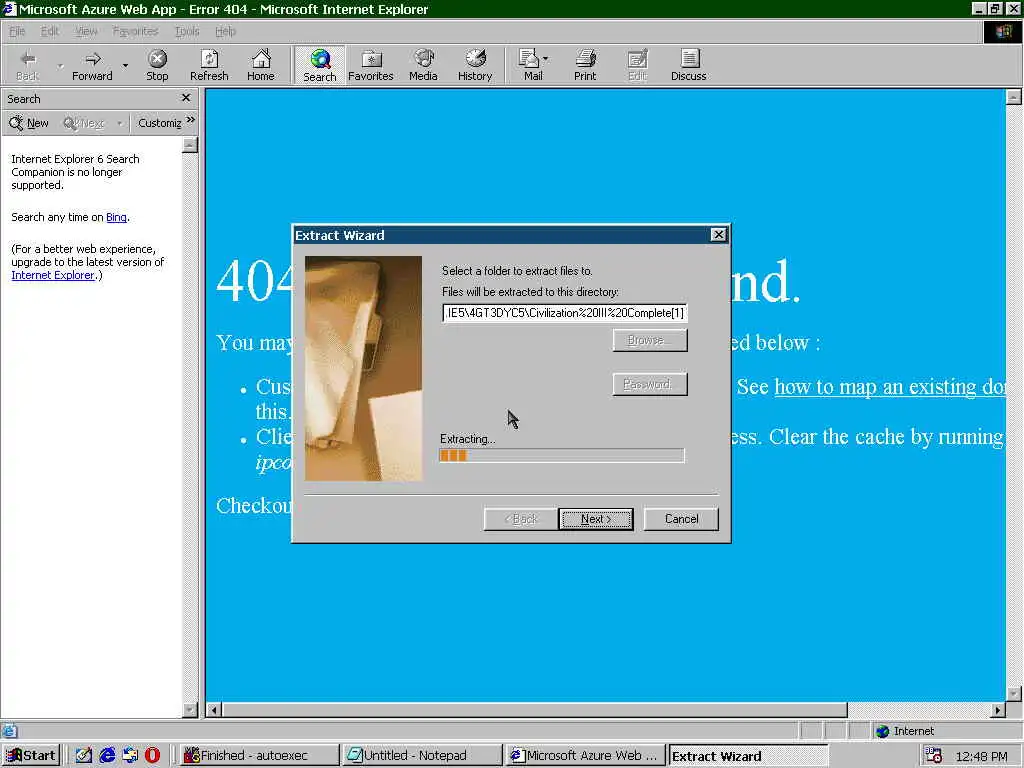Viewport: 1024px width, 768px height.
Task: Launch Internet Explorer from Quick Launch
Action: (x=107, y=756)
